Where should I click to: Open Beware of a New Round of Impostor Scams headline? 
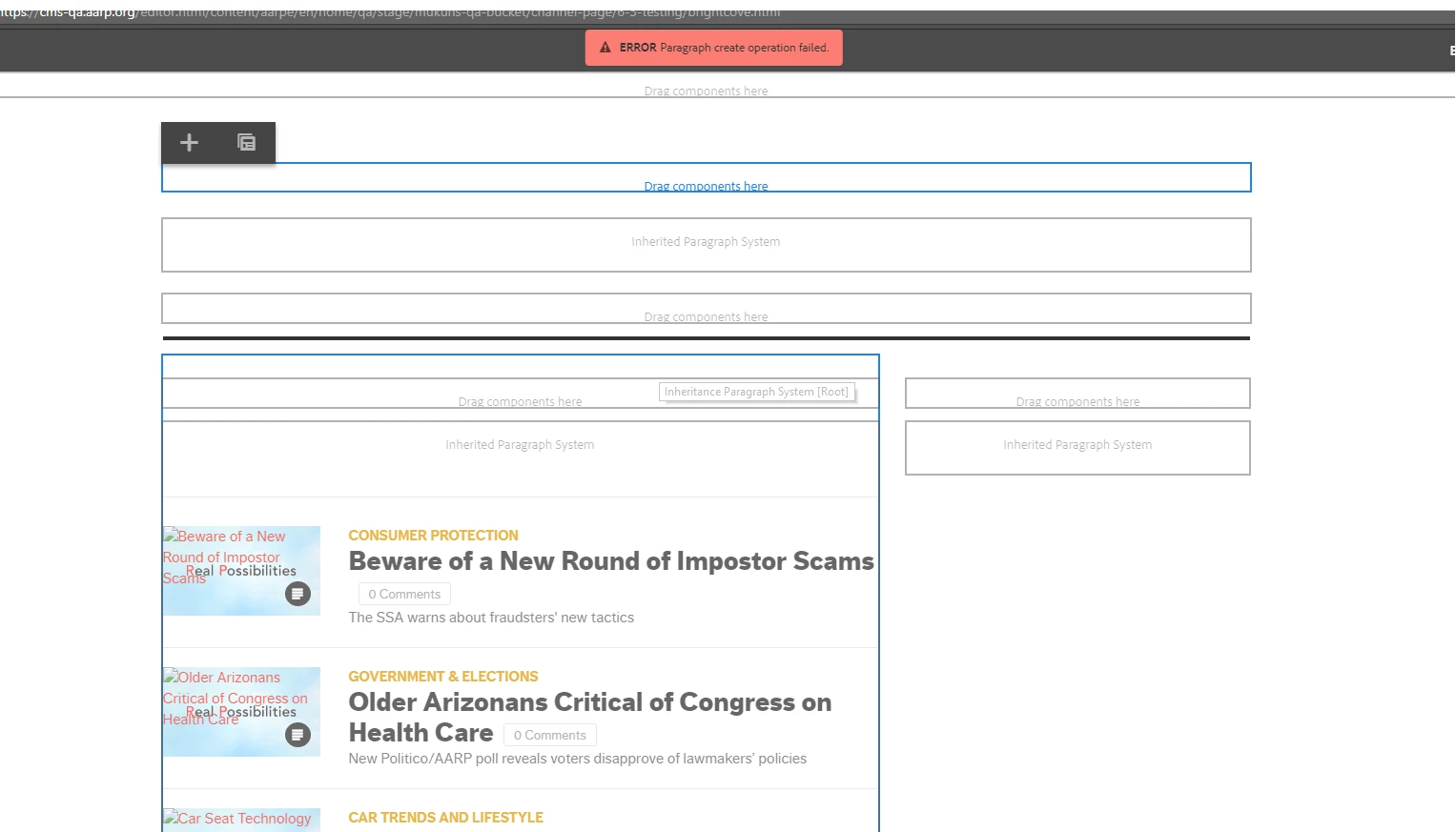click(611, 561)
